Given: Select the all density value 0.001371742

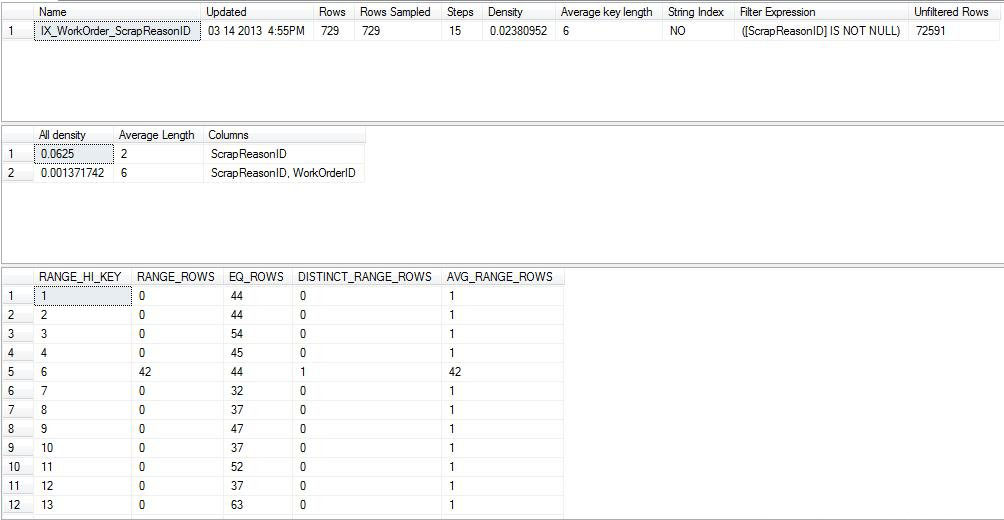Looking at the screenshot, I should [74, 173].
